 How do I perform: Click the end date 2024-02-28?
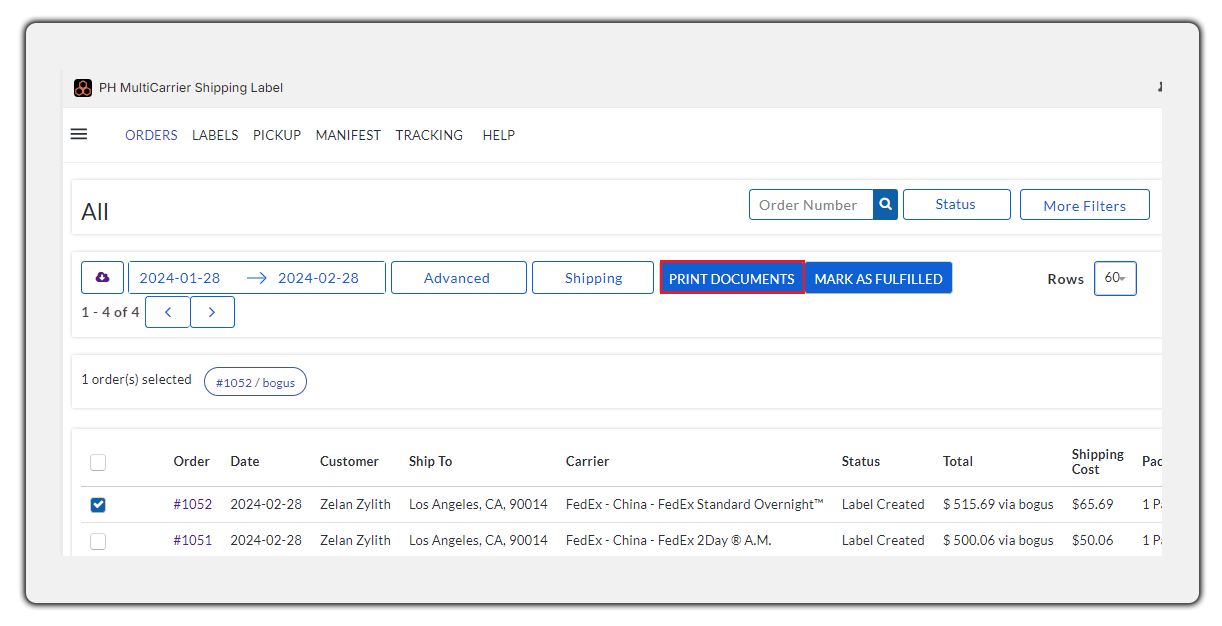318,278
